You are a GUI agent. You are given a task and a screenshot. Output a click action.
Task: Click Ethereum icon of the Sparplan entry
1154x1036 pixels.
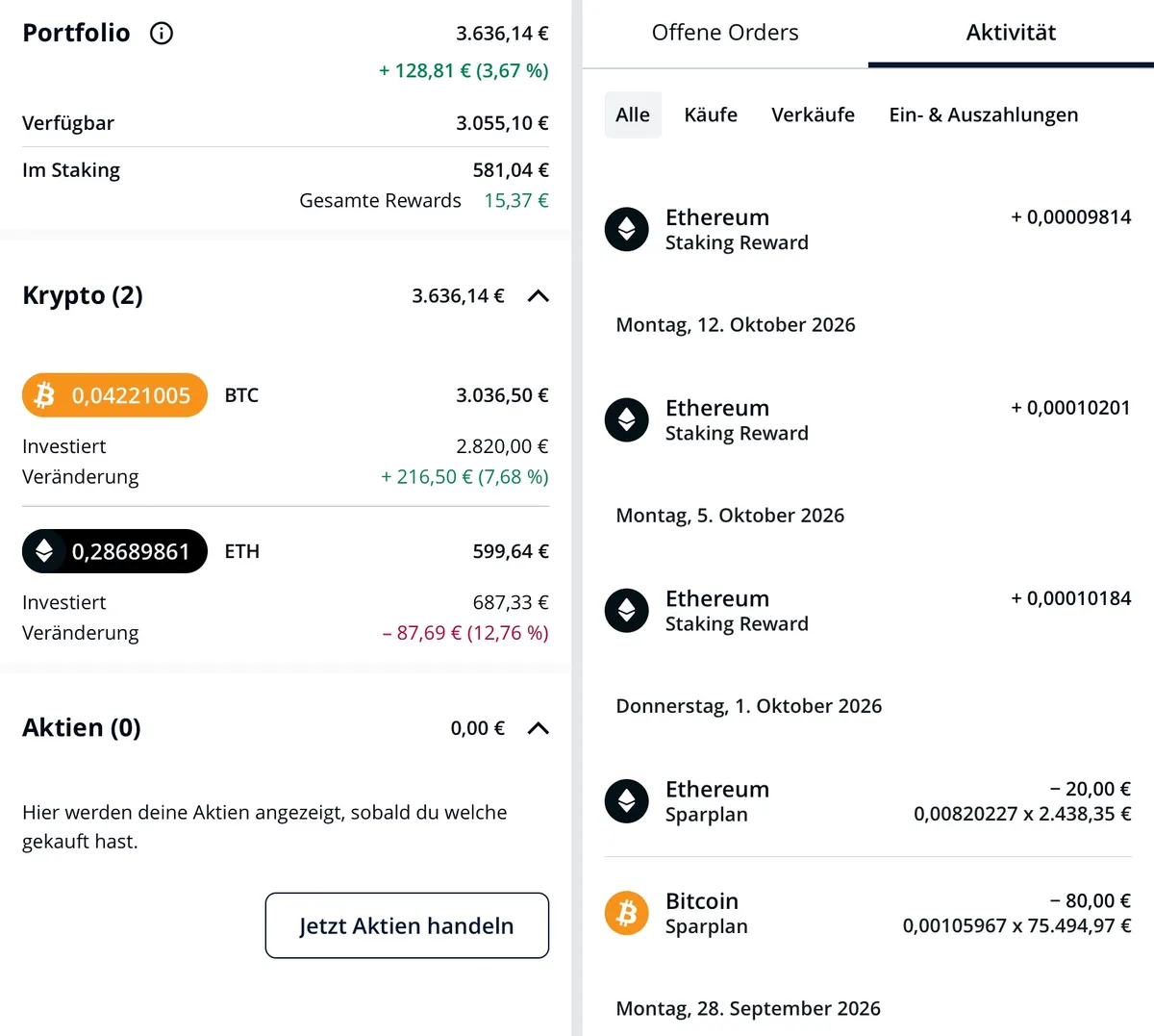tap(627, 800)
